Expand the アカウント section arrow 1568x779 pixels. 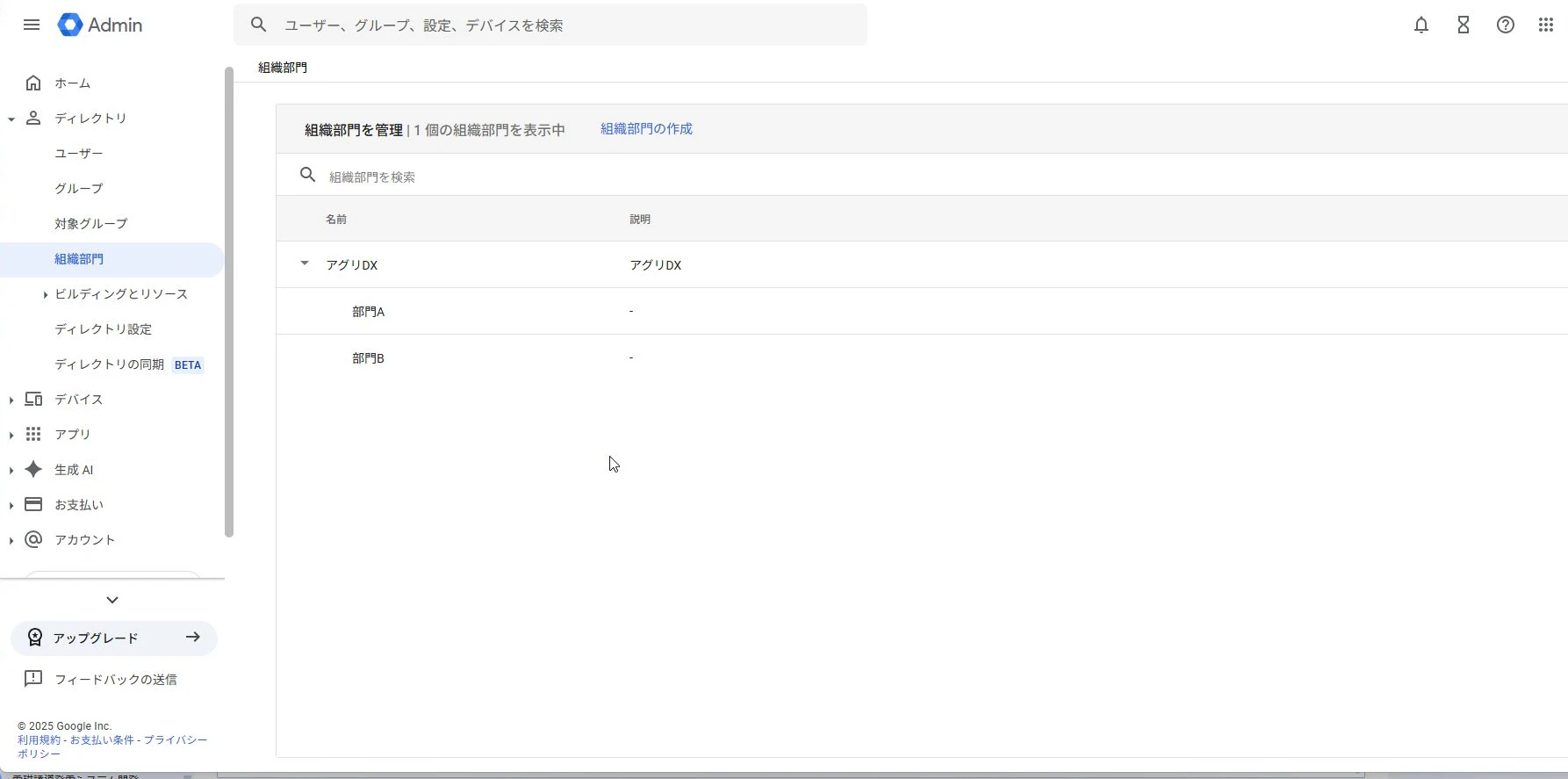pyautogui.click(x=11, y=540)
